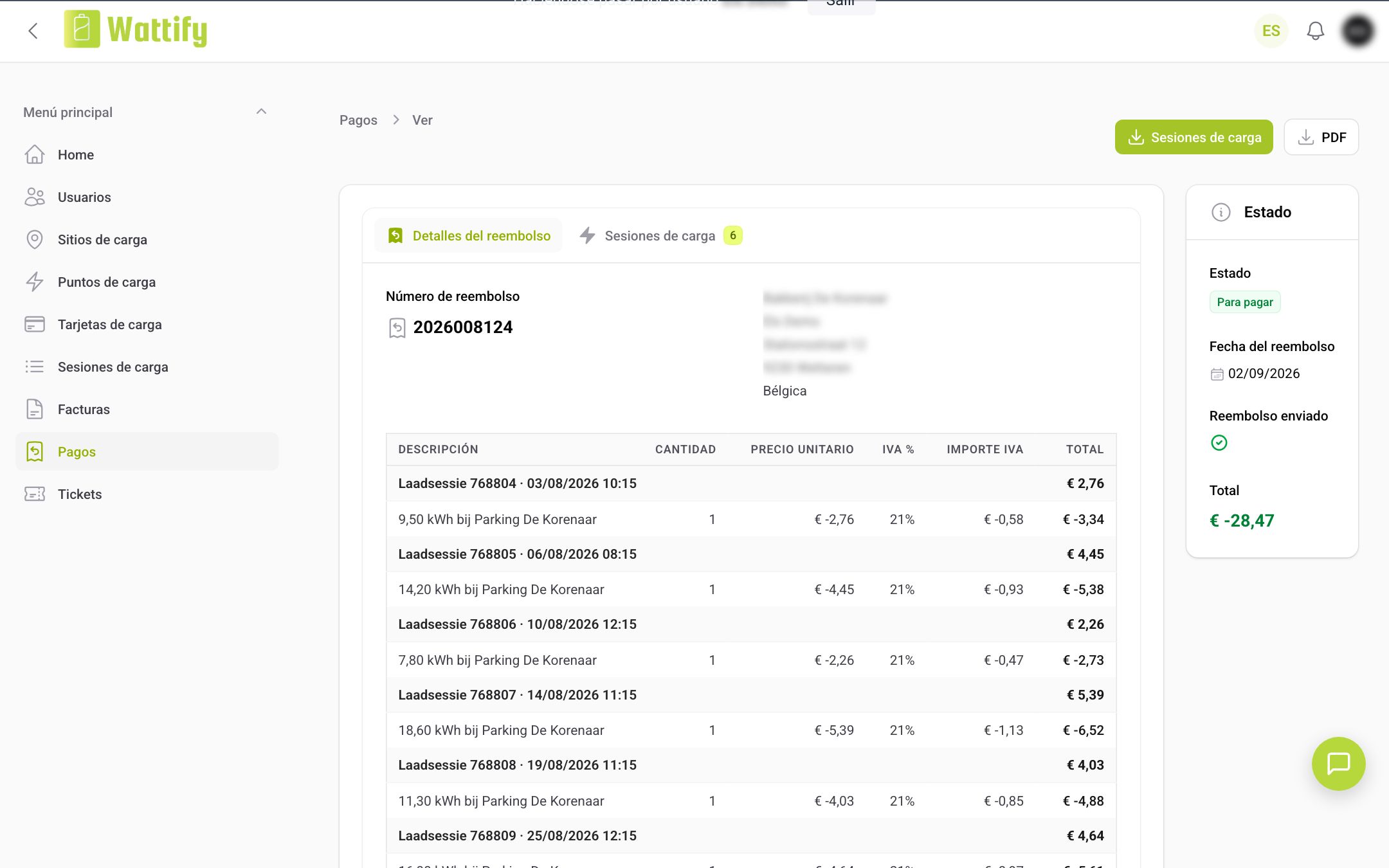Image resolution: width=1389 pixels, height=868 pixels.
Task: Open Usuarios in the sidebar
Action: [x=147, y=197]
